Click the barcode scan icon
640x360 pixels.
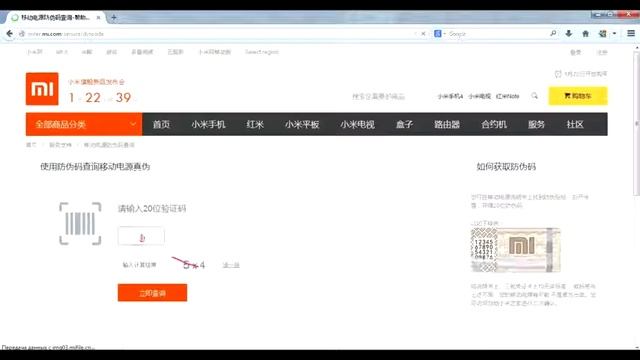coord(80,224)
